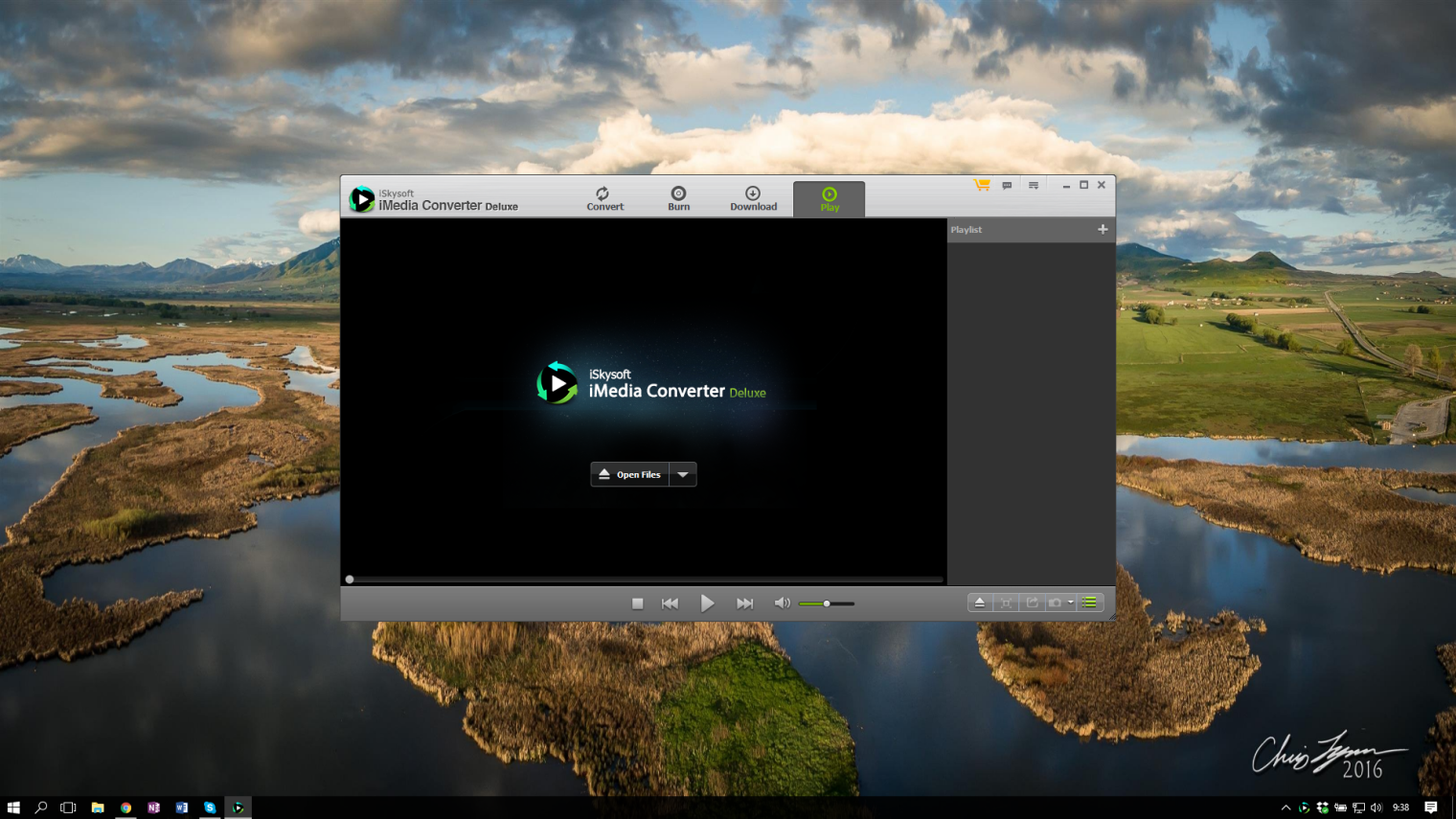This screenshot has width=1456, height=819.
Task: Open the feedback speech bubble icon
Action: [x=1007, y=185]
